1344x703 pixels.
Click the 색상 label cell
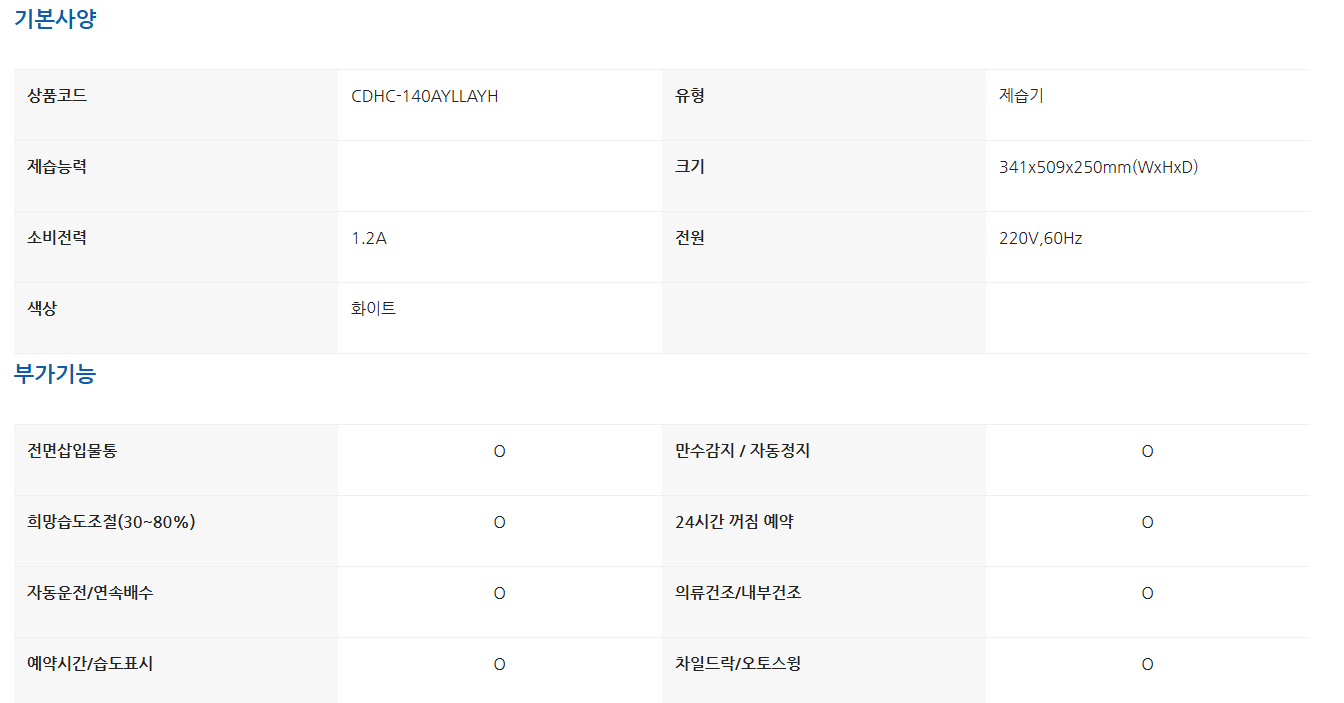42,309
